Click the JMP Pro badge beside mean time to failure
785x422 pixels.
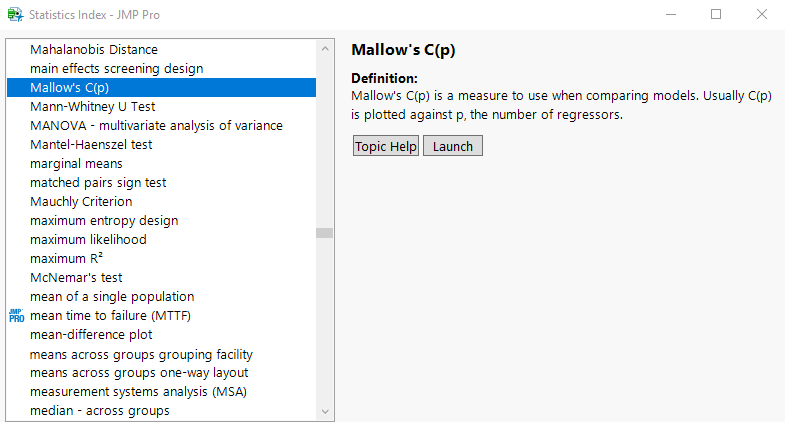16,316
